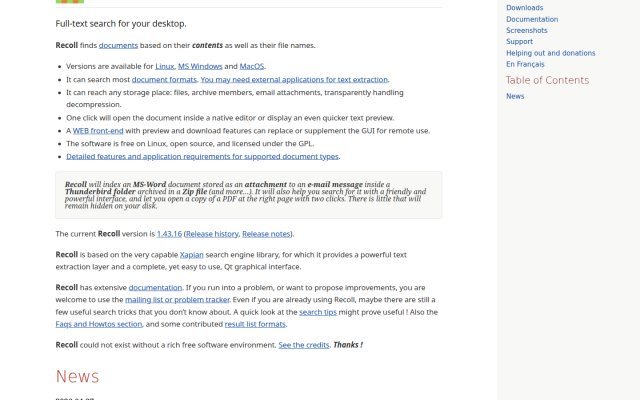Open external applications for text extraction link

(x=294, y=80)
